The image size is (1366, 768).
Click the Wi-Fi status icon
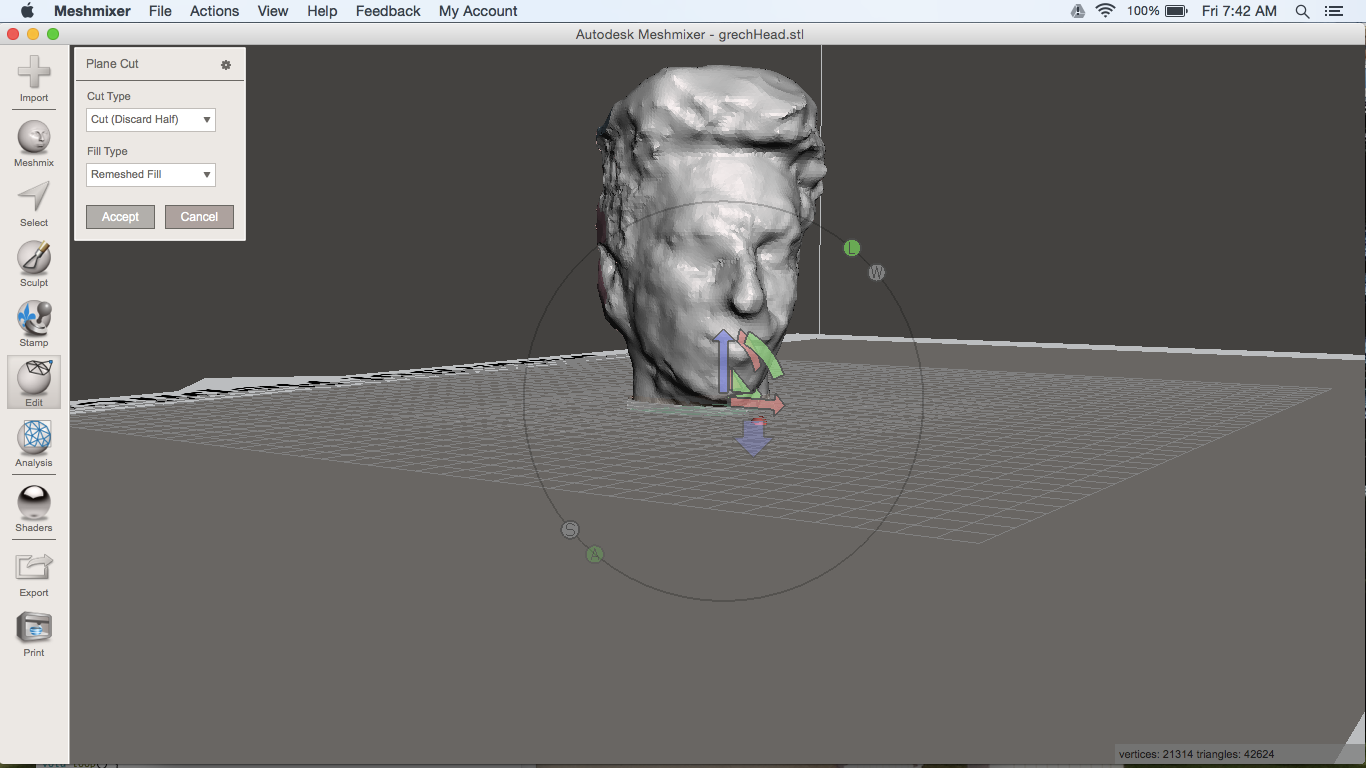click(x=1105, y=11)
